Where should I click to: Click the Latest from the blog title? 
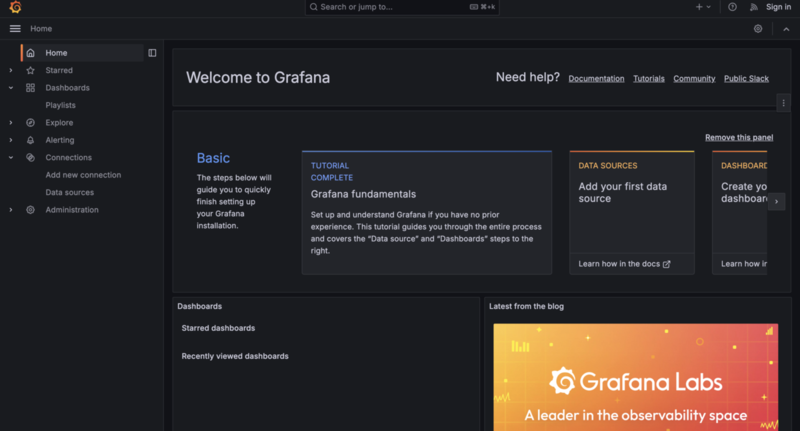click(x=526, y=306)
